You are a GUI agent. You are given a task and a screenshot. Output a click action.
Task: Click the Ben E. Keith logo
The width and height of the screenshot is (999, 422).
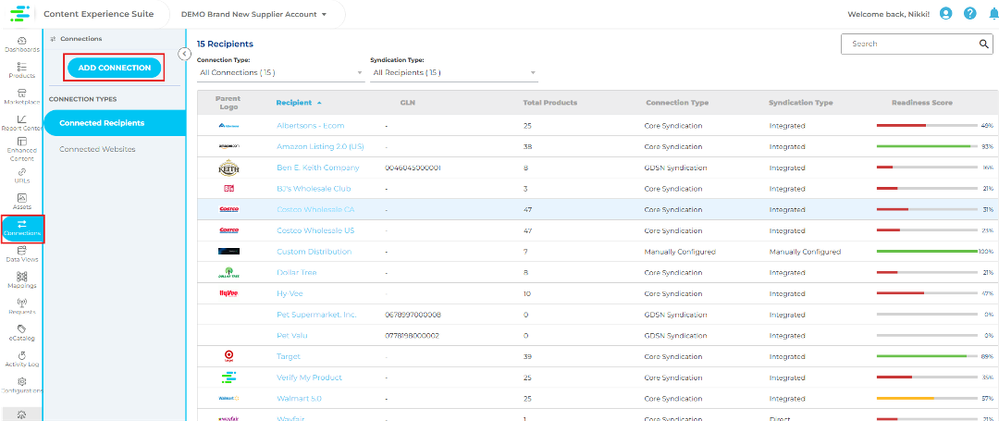[x=228, y=168]
